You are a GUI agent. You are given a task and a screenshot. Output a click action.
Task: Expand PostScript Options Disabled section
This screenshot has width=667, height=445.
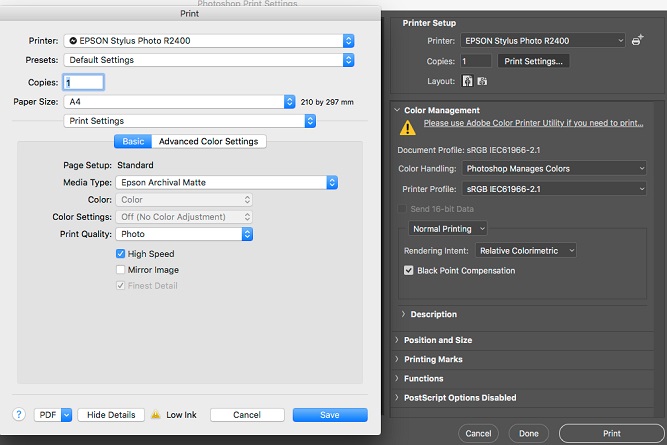(x=397, y=397)
